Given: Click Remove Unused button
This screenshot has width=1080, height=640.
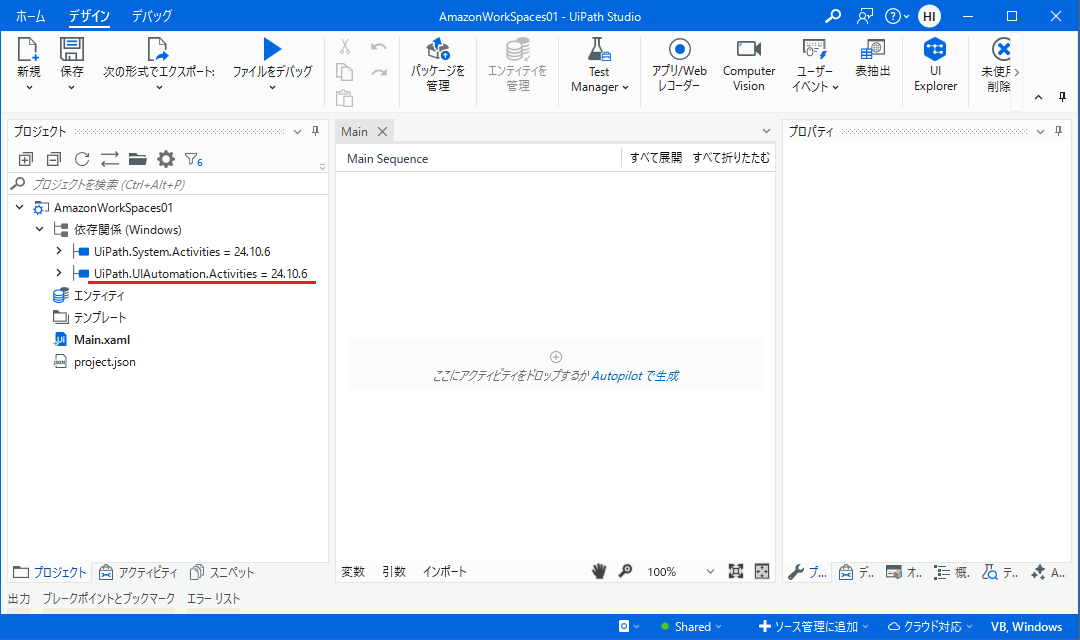Looking at the screenshot, I should tap(999, 65).
